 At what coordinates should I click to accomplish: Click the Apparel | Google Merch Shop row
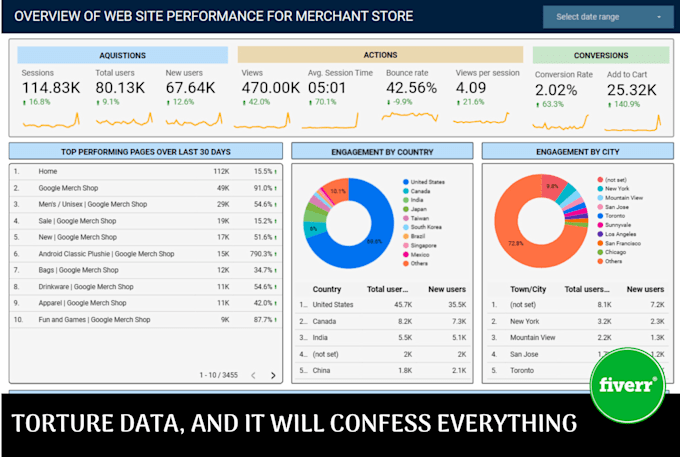point(146,303)
